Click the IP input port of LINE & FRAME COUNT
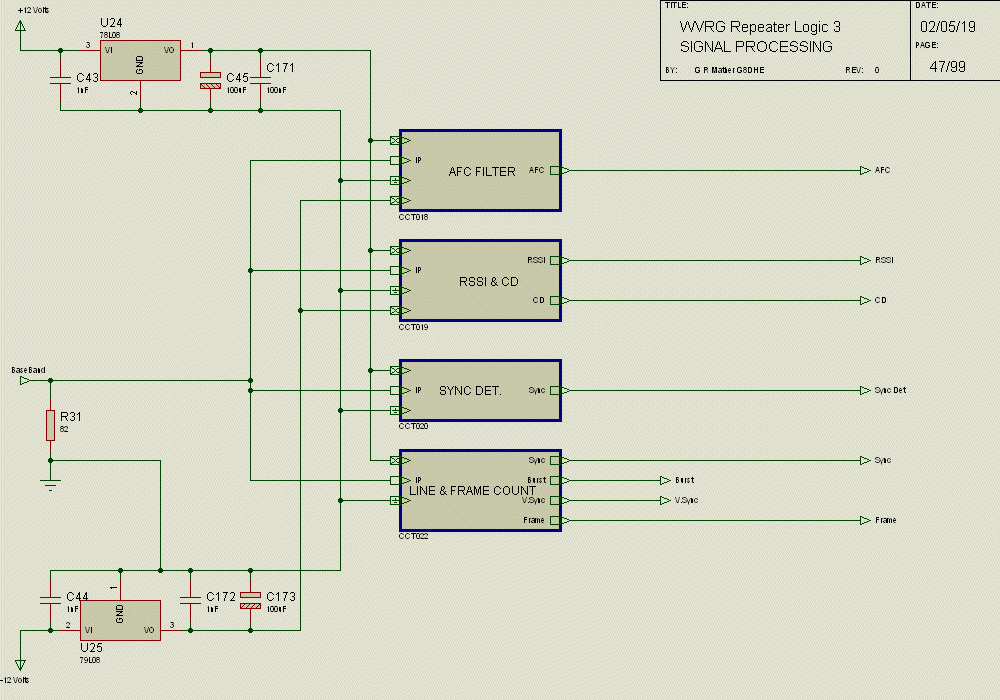Image resolution: width=1000 pixels, height=700 pixels. [400, 480]
